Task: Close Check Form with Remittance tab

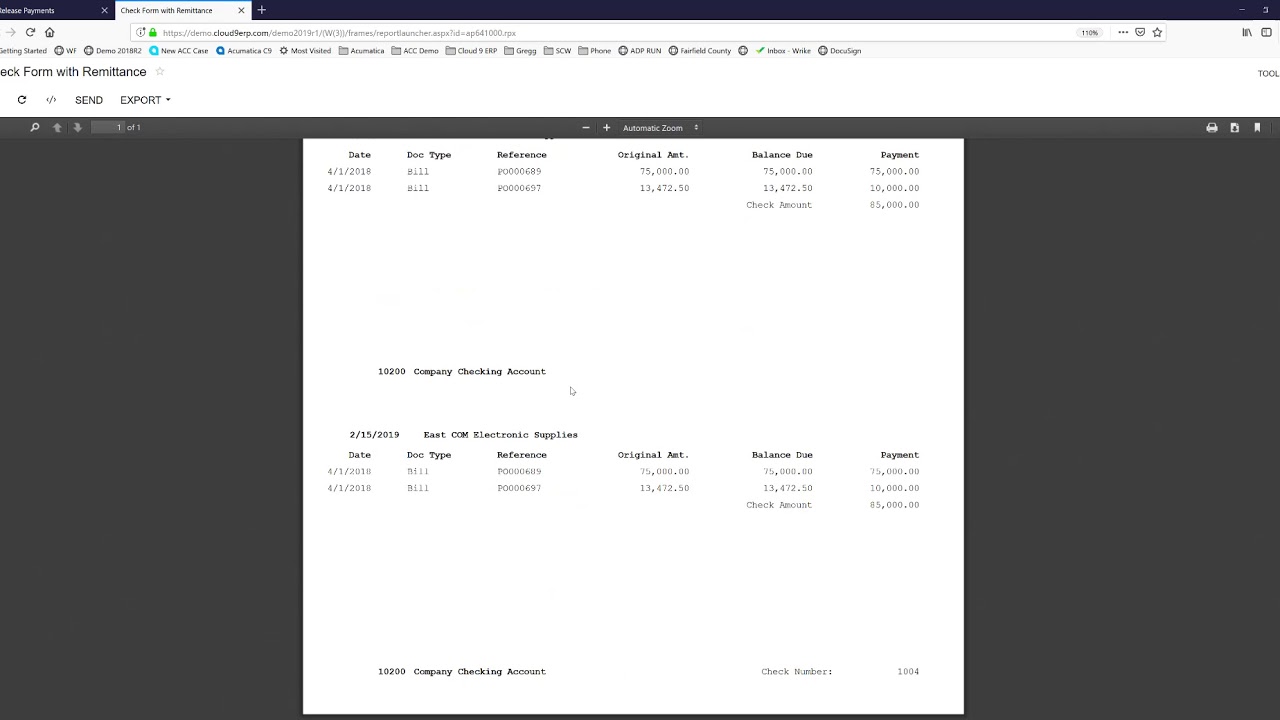Action: (x=241, y=10)
